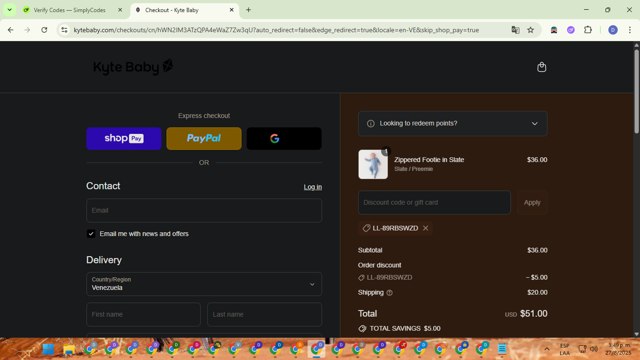Reload the checkout page

44,30
